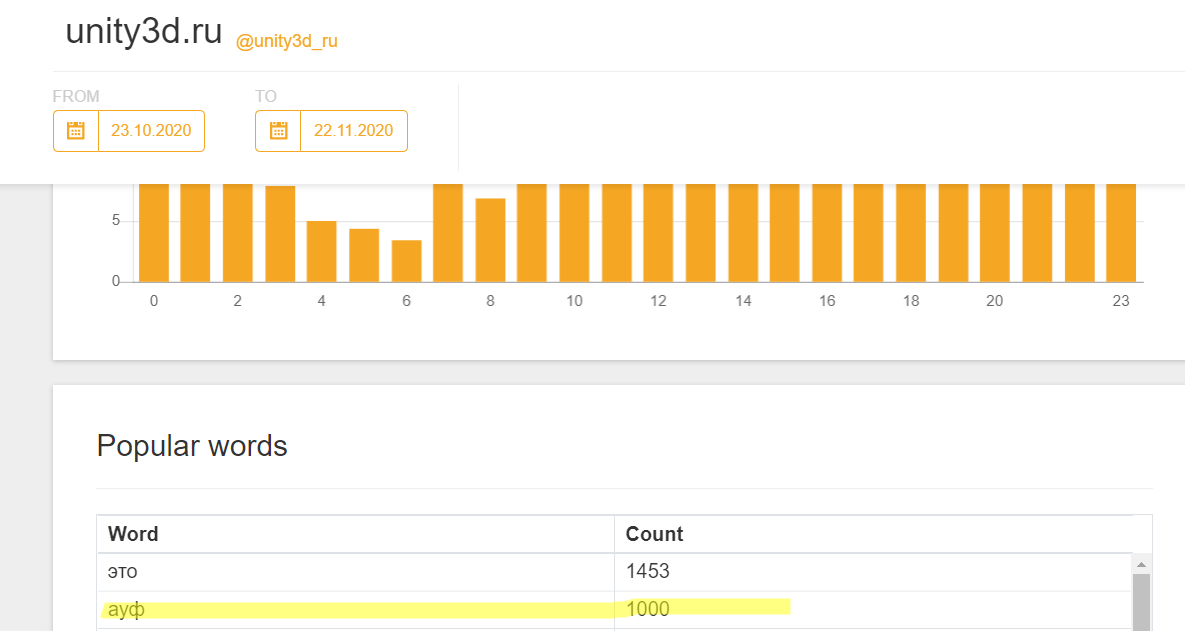Select the count cell 1000
Viewport: 1185px width, 631px height.
click(x=874, y=610)
